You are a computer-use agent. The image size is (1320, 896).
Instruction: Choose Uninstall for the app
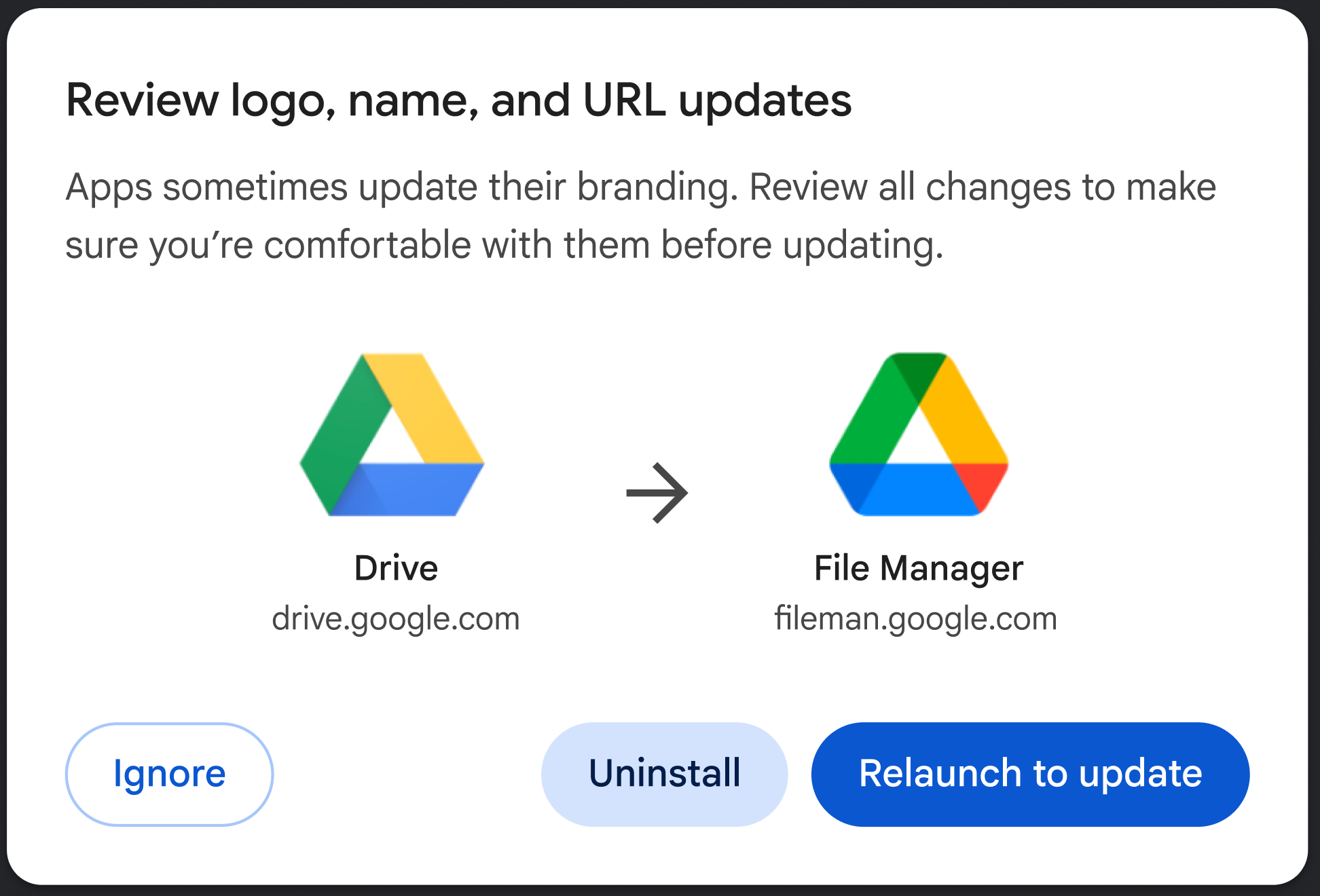pyautogui.click(x=664, y=774)
